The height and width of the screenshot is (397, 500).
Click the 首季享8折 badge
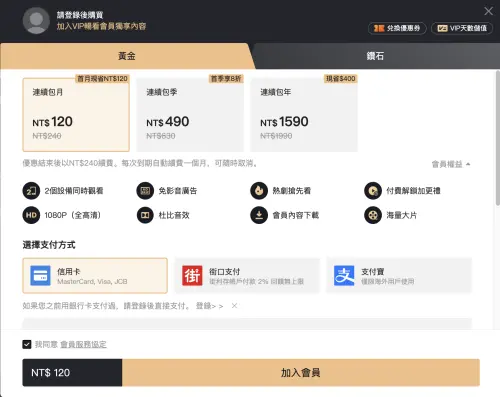pos(226,79)
